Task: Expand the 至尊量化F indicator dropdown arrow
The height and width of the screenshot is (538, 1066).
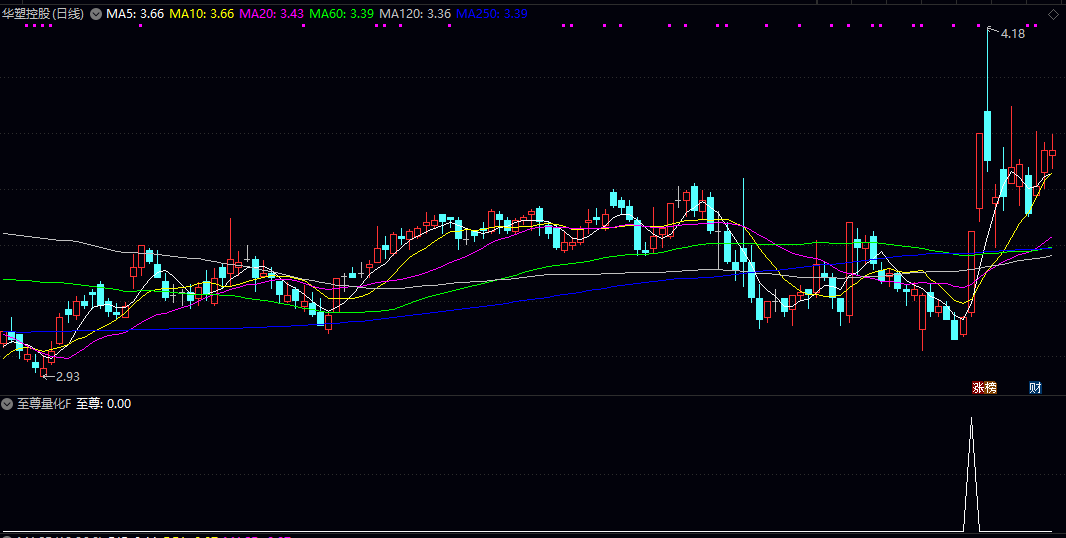Action: pyautogui.click(x=7, y=404)
